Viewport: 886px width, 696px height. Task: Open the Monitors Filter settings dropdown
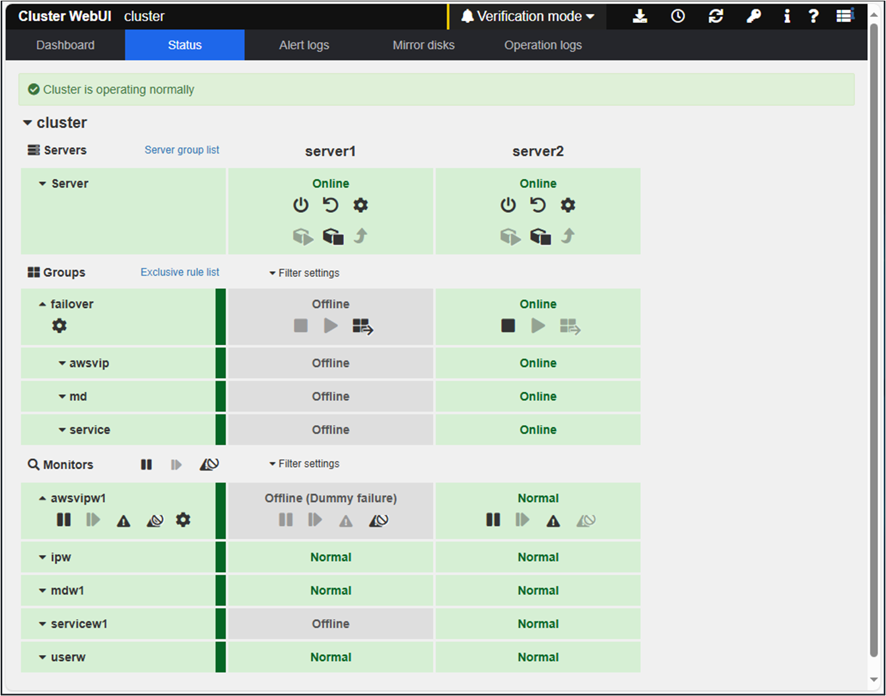point(304,464)
